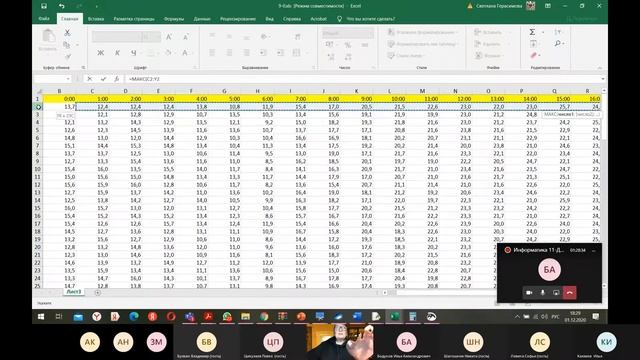640x360 pixels.
Task: Cut selection with the scissors icon
Action: tap(67, 33)
